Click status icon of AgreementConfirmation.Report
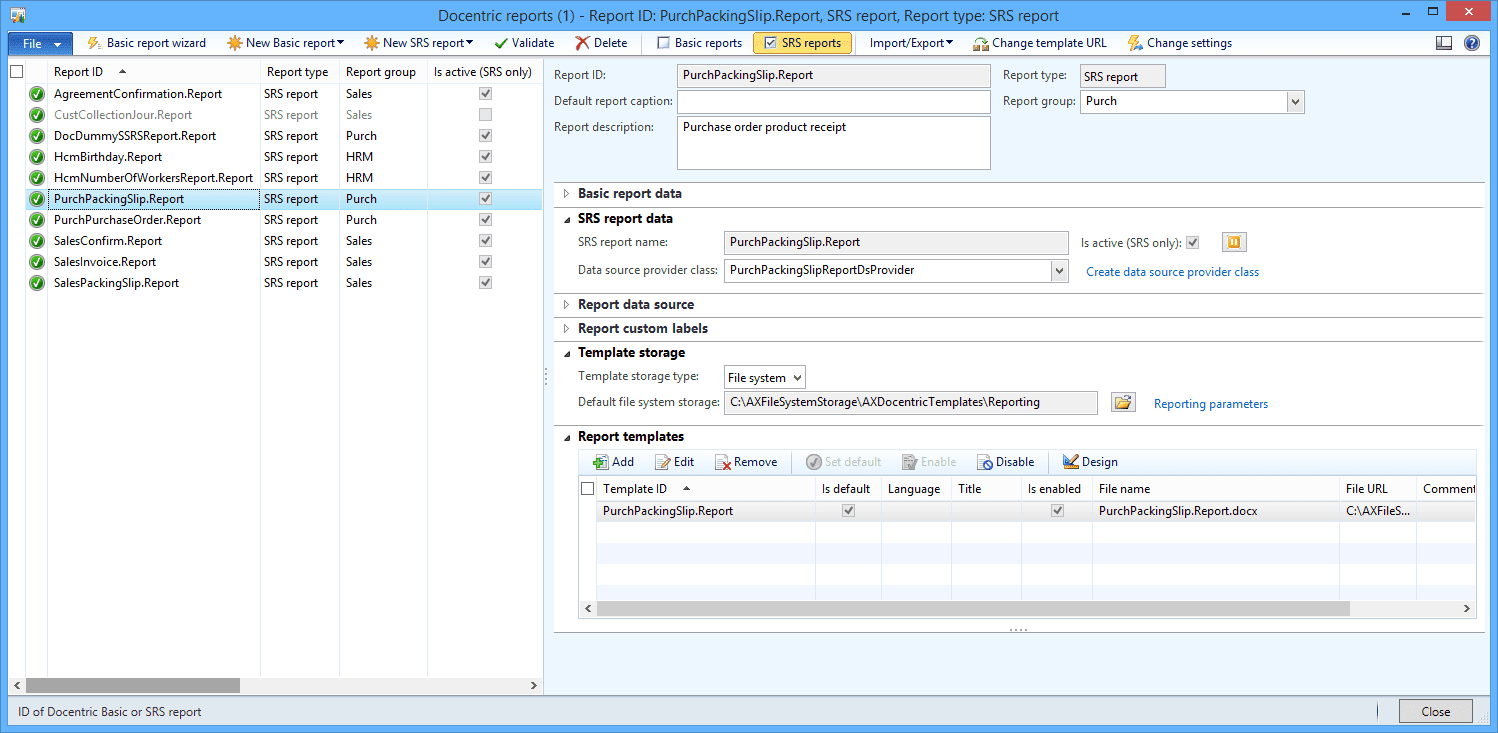 (37, 94)
